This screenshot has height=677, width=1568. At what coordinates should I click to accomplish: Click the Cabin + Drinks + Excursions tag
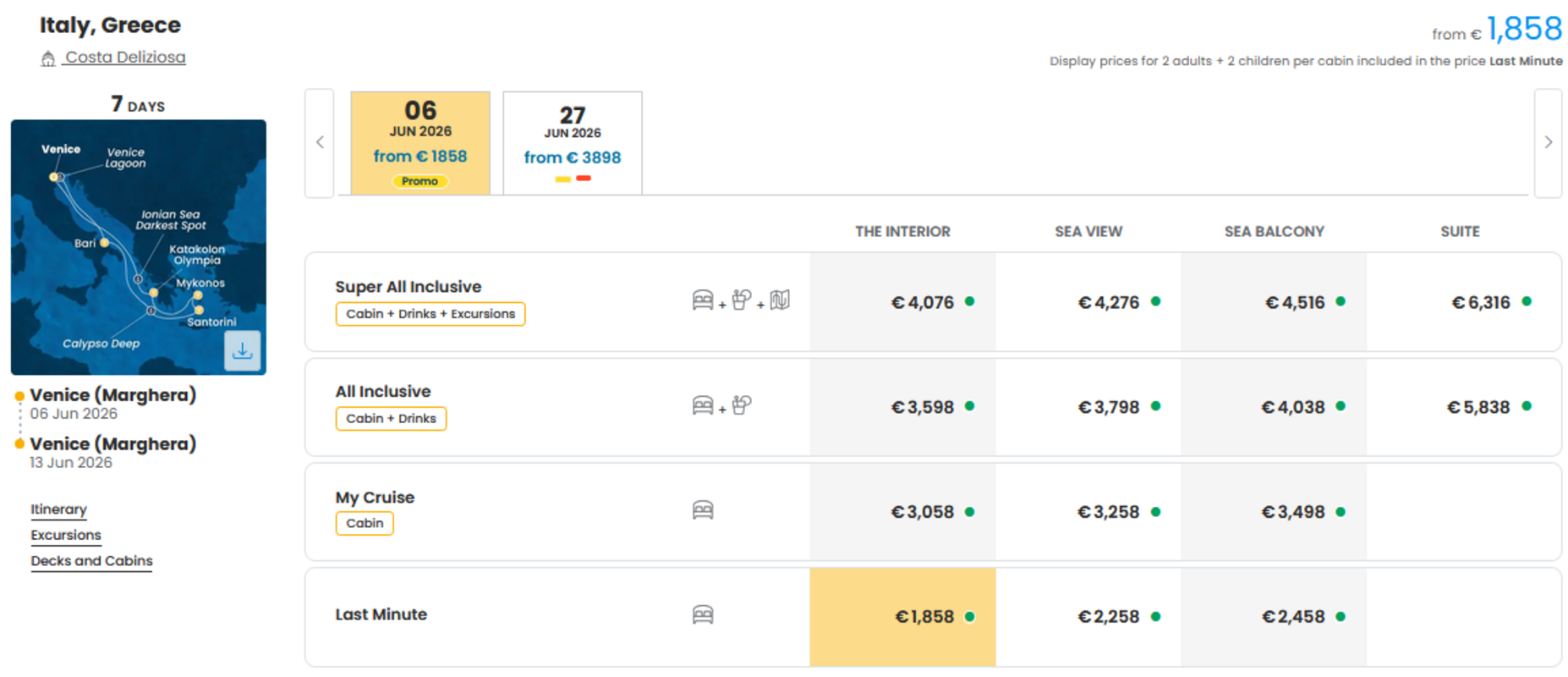click(430, 314)
